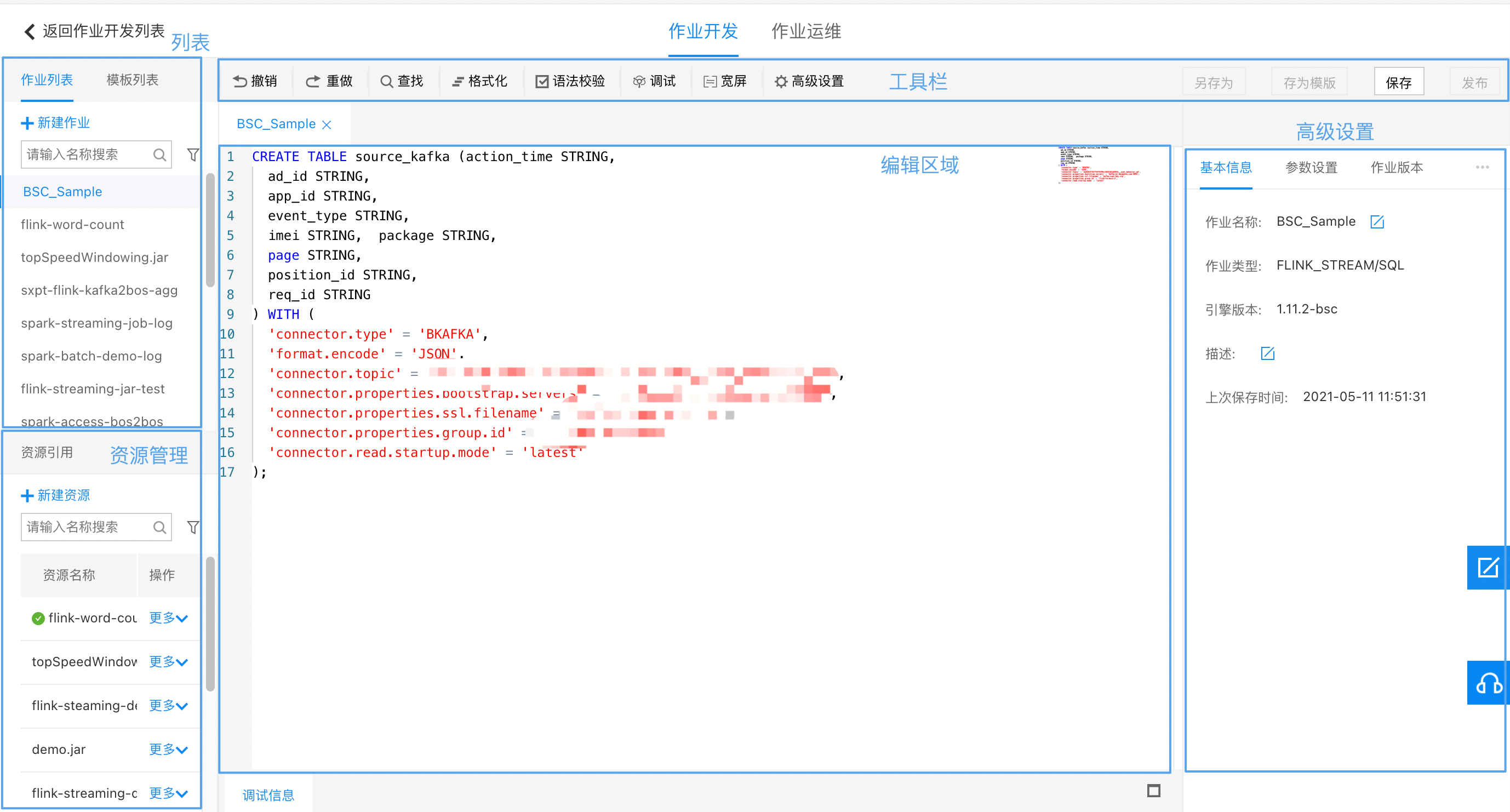Edit the 作业名称 with the pencil icon
1510x812 pixels.
point(1376,221)
